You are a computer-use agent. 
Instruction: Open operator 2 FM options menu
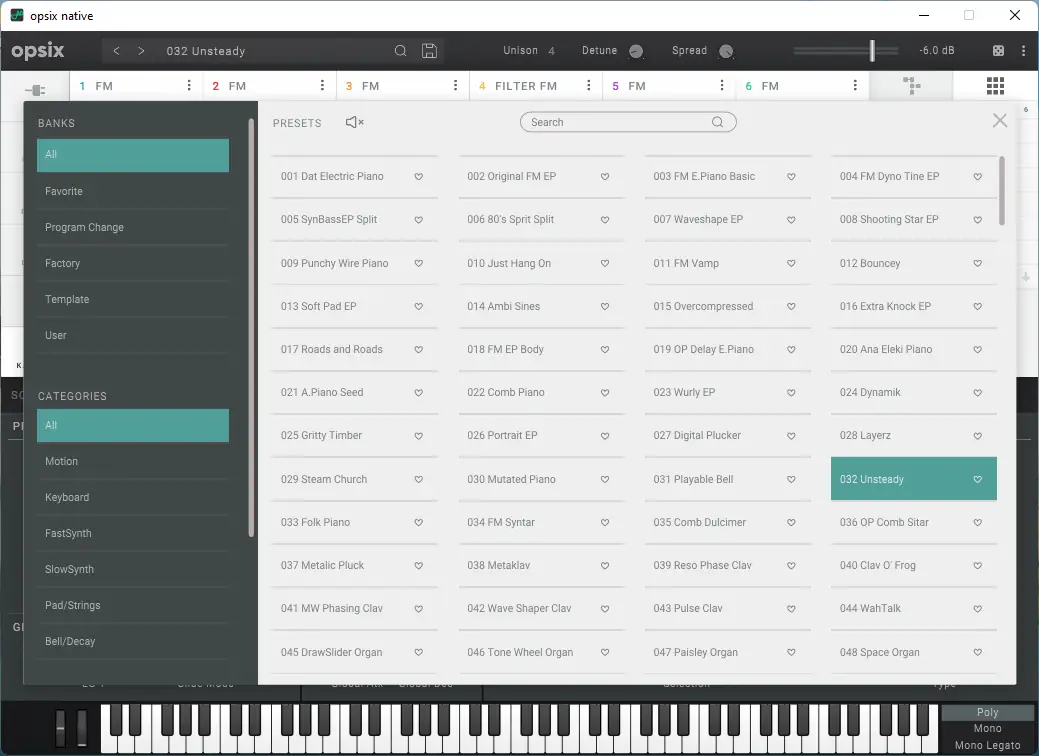pyautogui.click(x=322, y=85)
